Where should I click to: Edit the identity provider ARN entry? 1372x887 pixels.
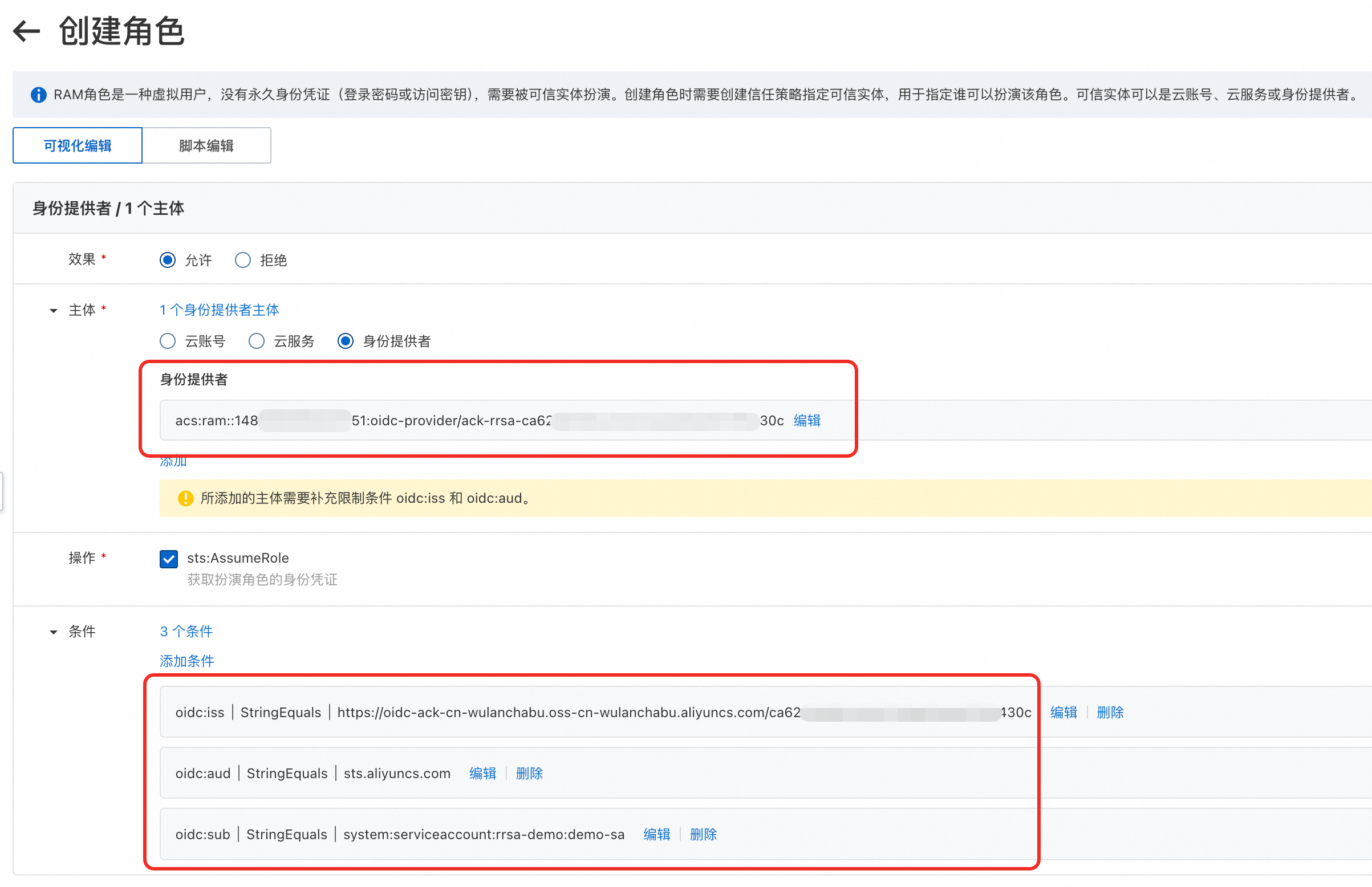click(x=807, y=421)
